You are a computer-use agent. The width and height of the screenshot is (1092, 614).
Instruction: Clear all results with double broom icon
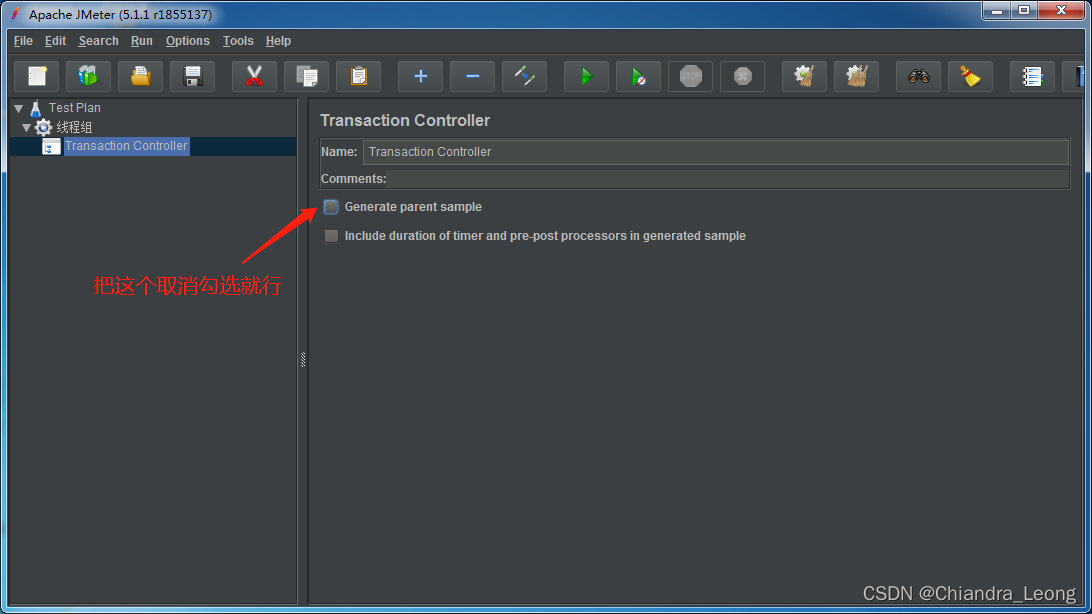coord(857,76)
